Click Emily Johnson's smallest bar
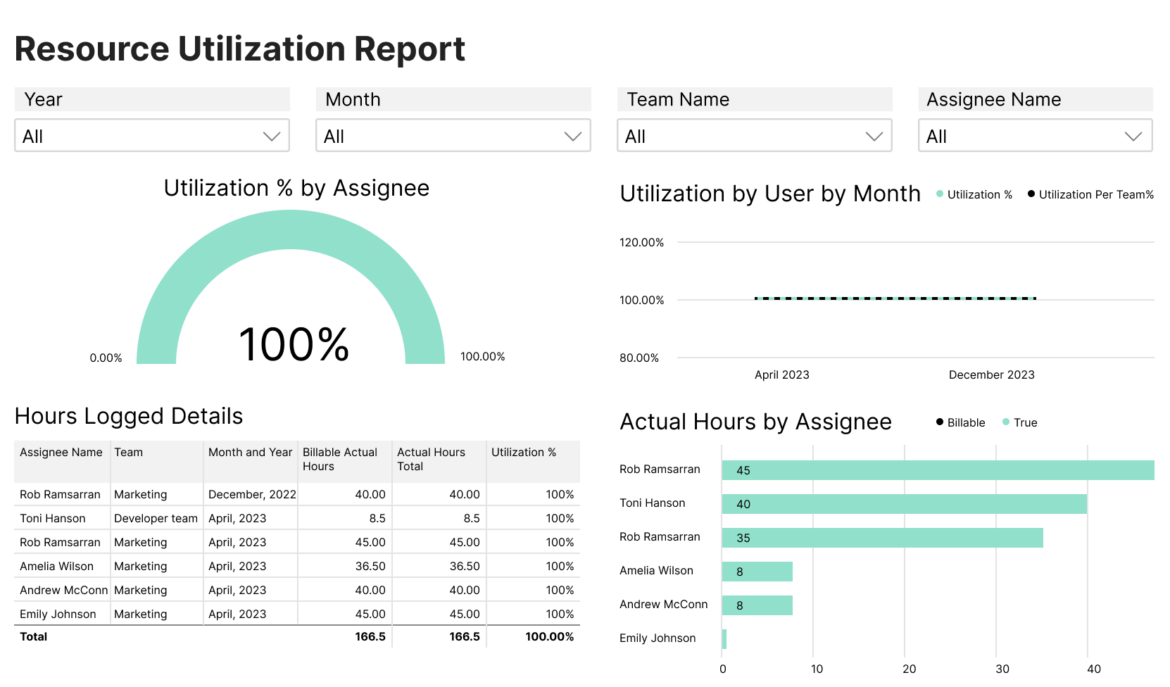The width and height of the screenshot is (1170, 687). (724, 637)
